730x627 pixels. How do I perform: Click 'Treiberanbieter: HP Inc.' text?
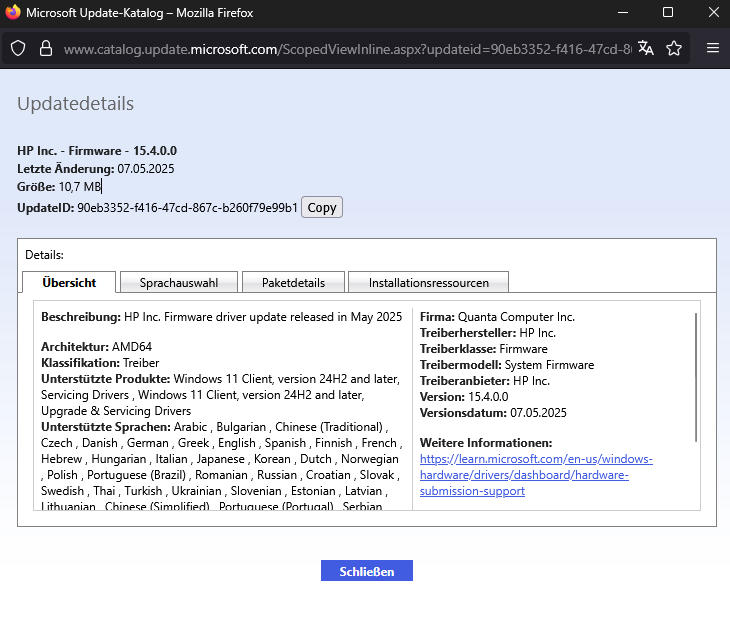(485, 381)
